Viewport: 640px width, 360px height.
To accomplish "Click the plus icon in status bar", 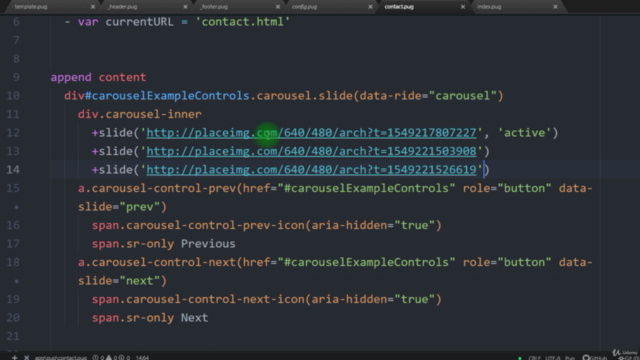I will point(14,358).
